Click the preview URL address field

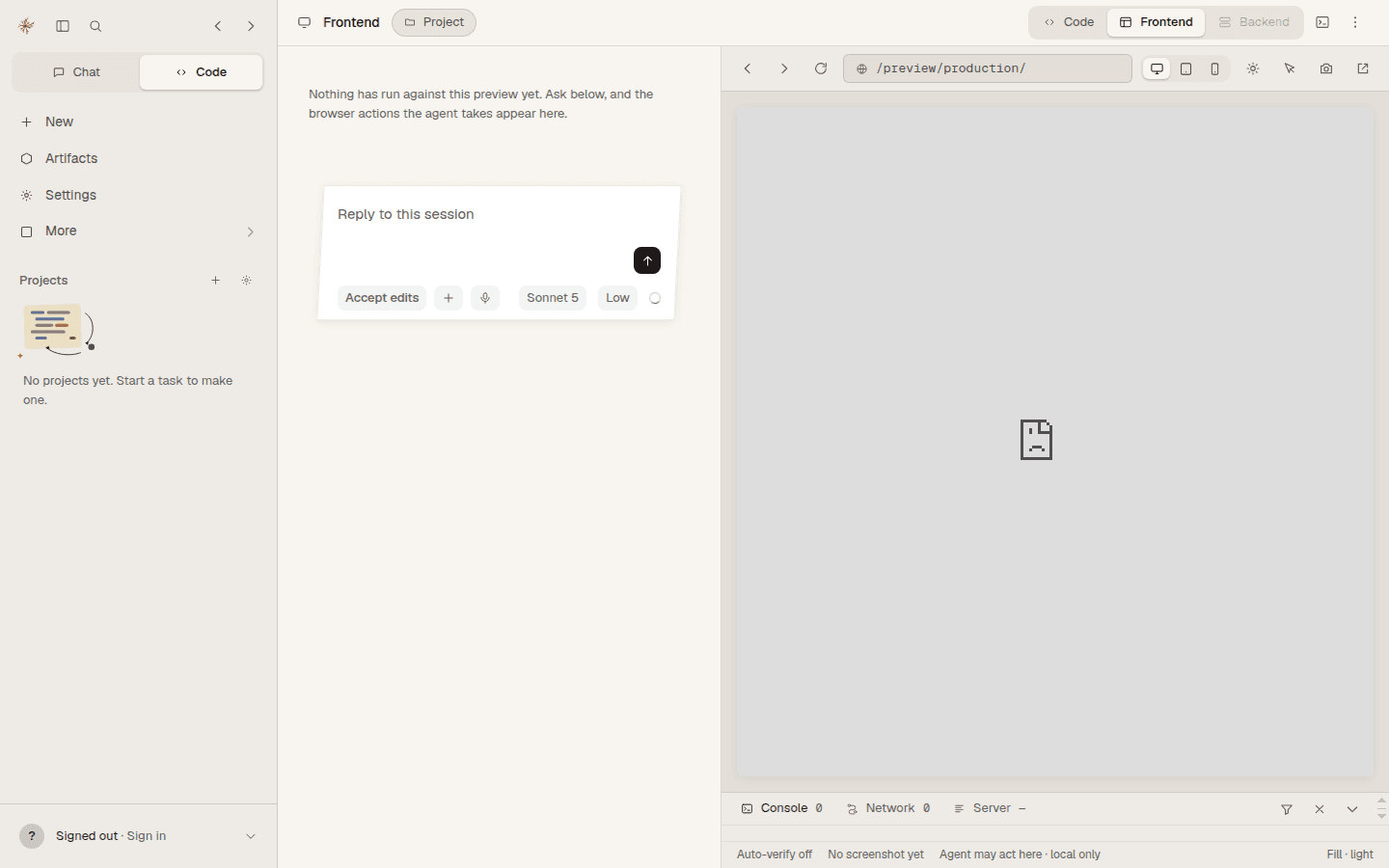(988, 68)
